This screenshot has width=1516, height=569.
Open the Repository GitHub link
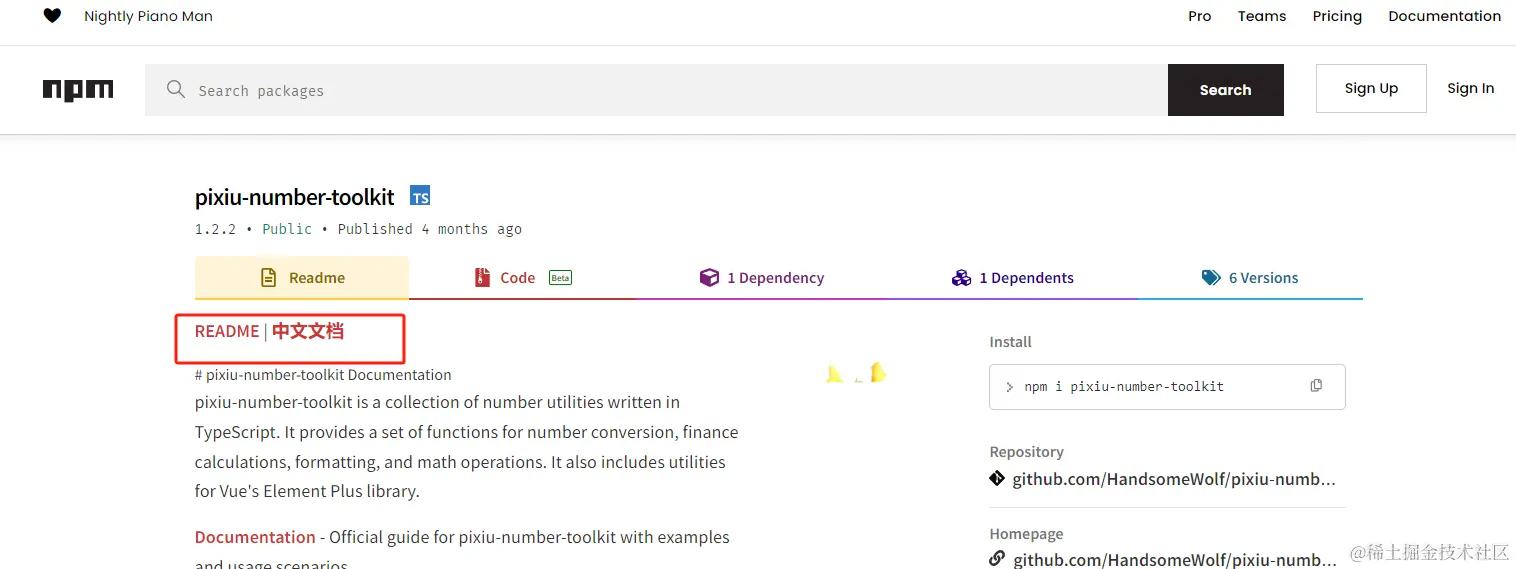(x=1174, y=479)
